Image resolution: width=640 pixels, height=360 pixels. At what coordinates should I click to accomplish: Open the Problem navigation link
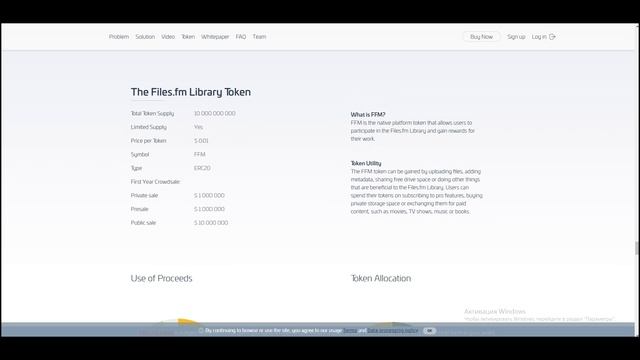coord(119,37)
